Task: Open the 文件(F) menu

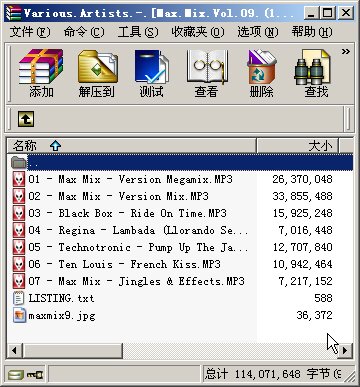Action: pyautogui.click(x=30, y=32)
